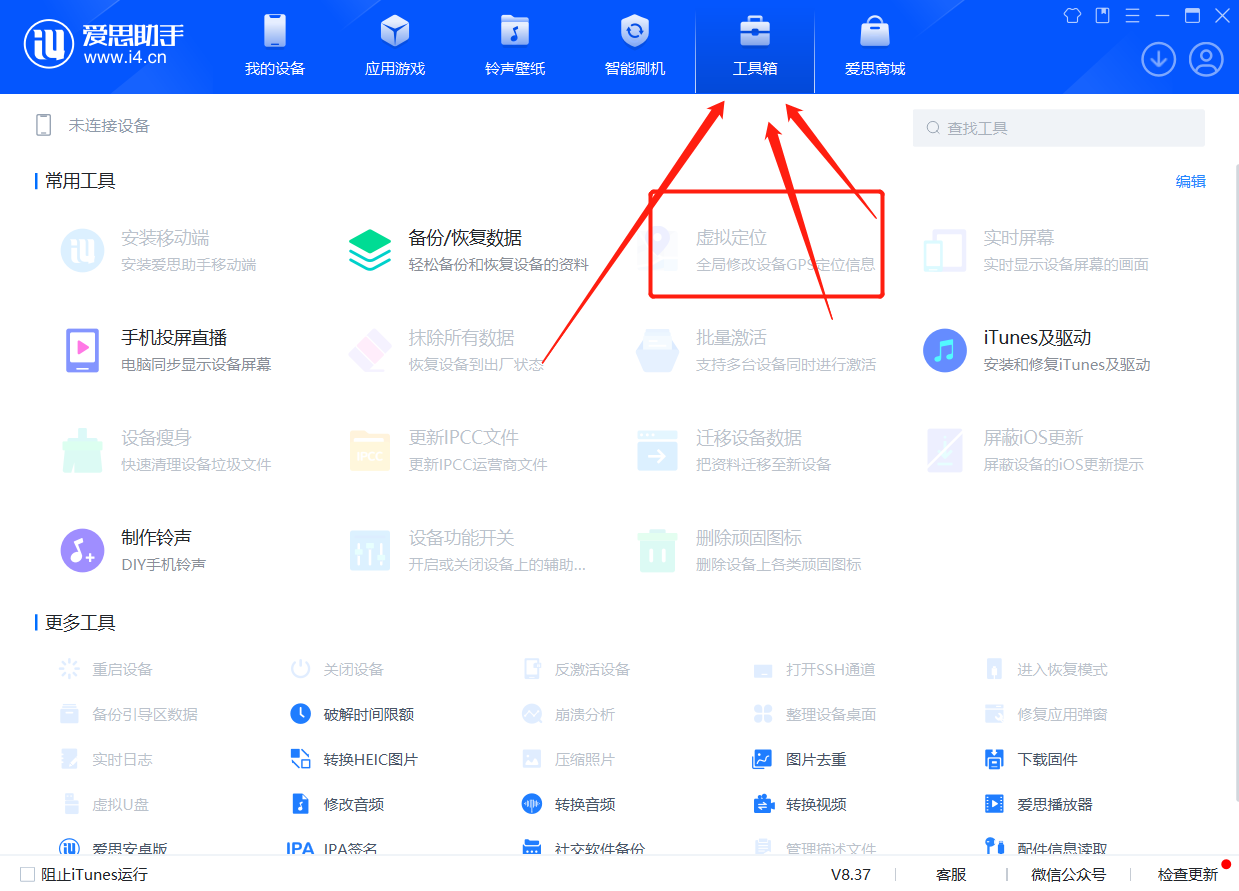Launch 手机投屏直播 icon

pos(82,350)
